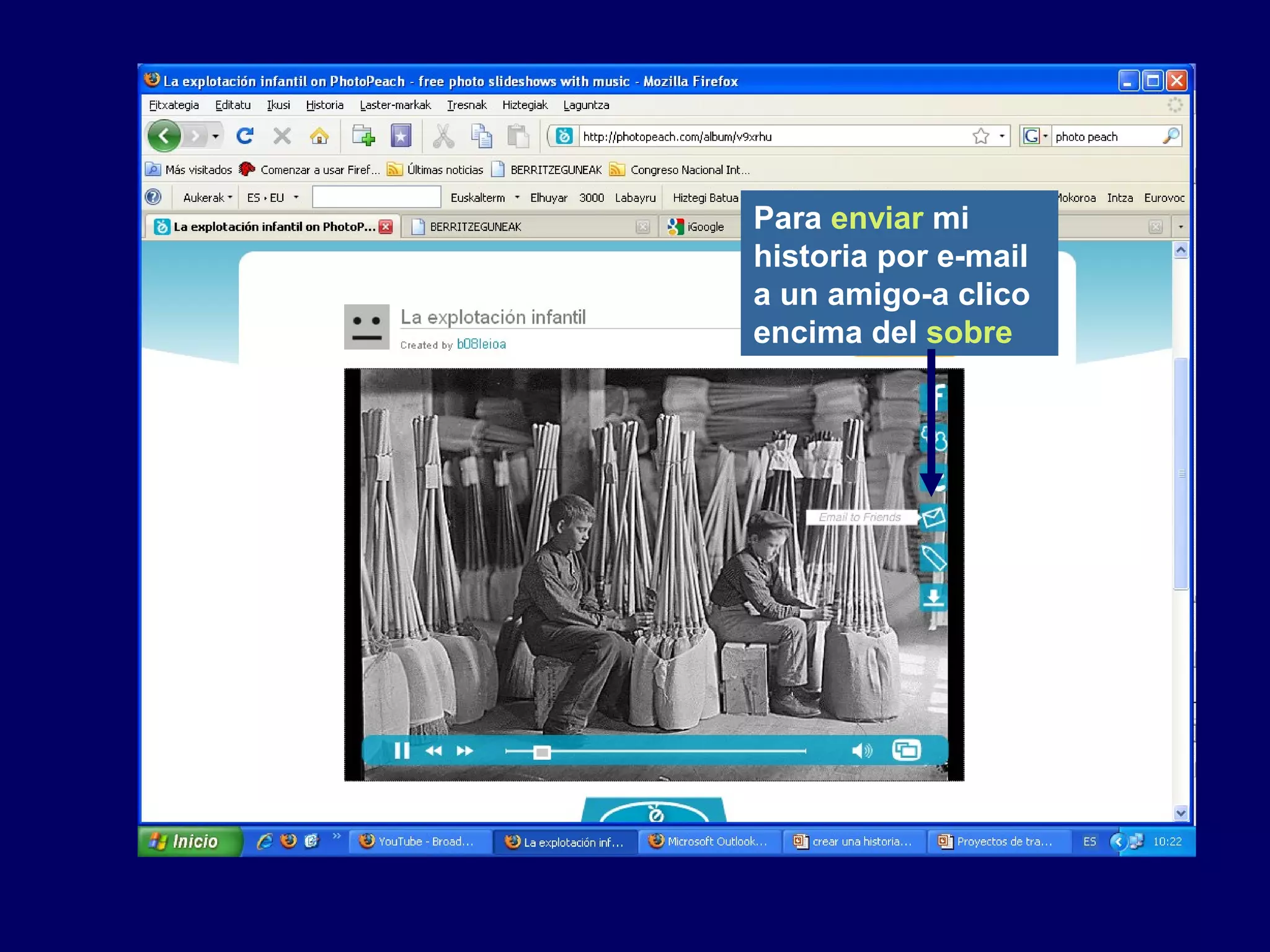Click the Windows Inicio start button
Screen dimensions: 1270x952
(x=190, y=841)
